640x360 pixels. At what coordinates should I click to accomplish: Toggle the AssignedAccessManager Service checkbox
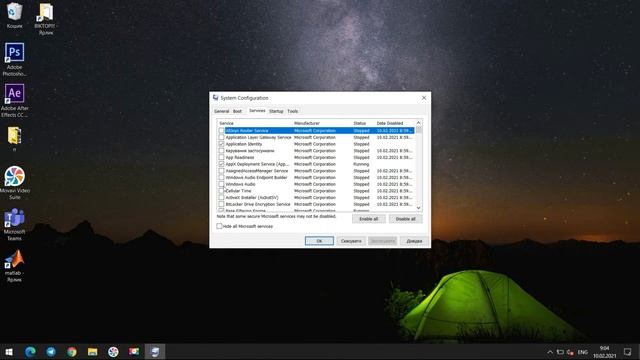tap(222, 171)
